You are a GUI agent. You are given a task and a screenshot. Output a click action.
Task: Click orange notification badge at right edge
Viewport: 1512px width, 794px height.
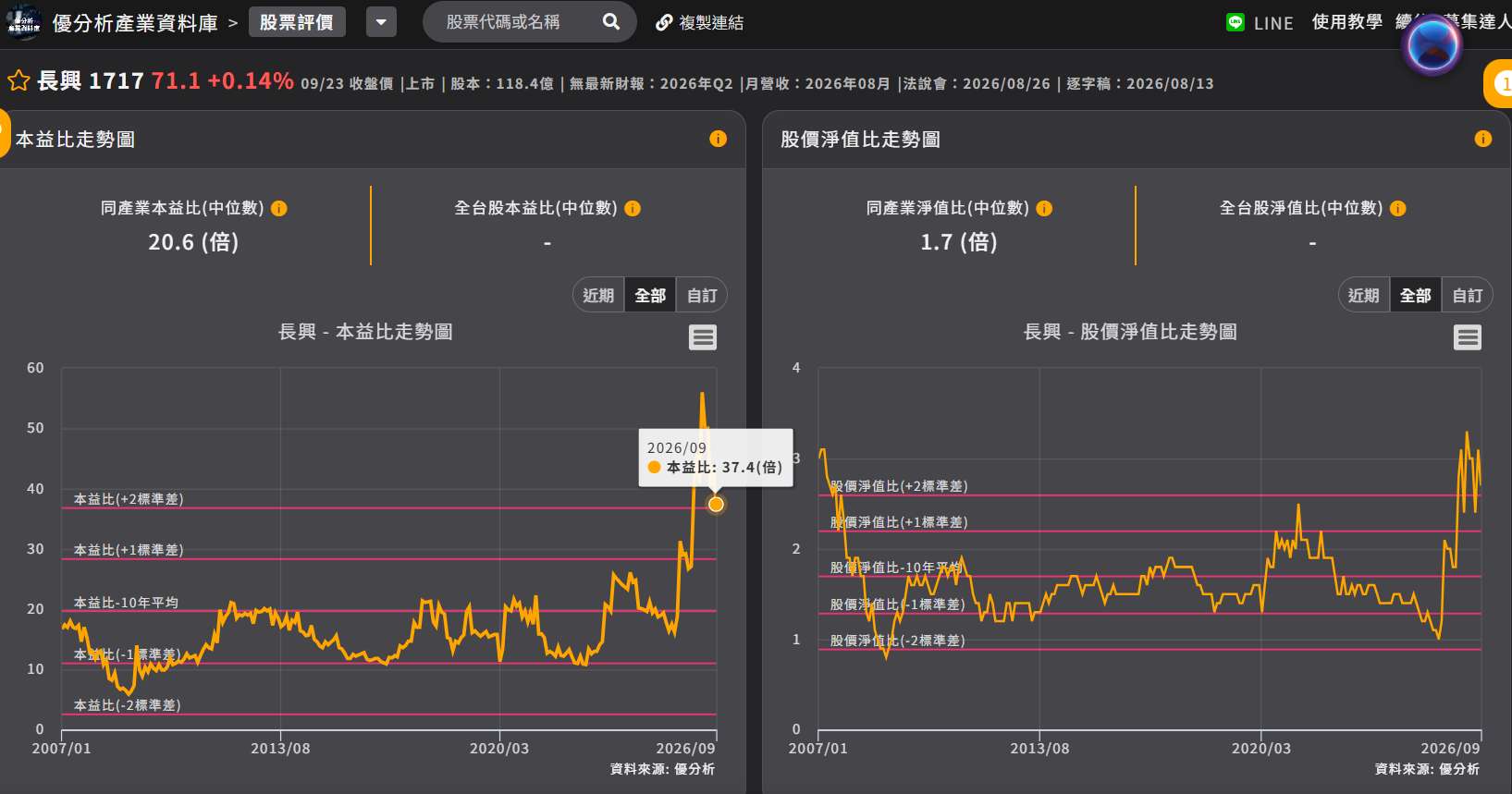point(1500,83)
